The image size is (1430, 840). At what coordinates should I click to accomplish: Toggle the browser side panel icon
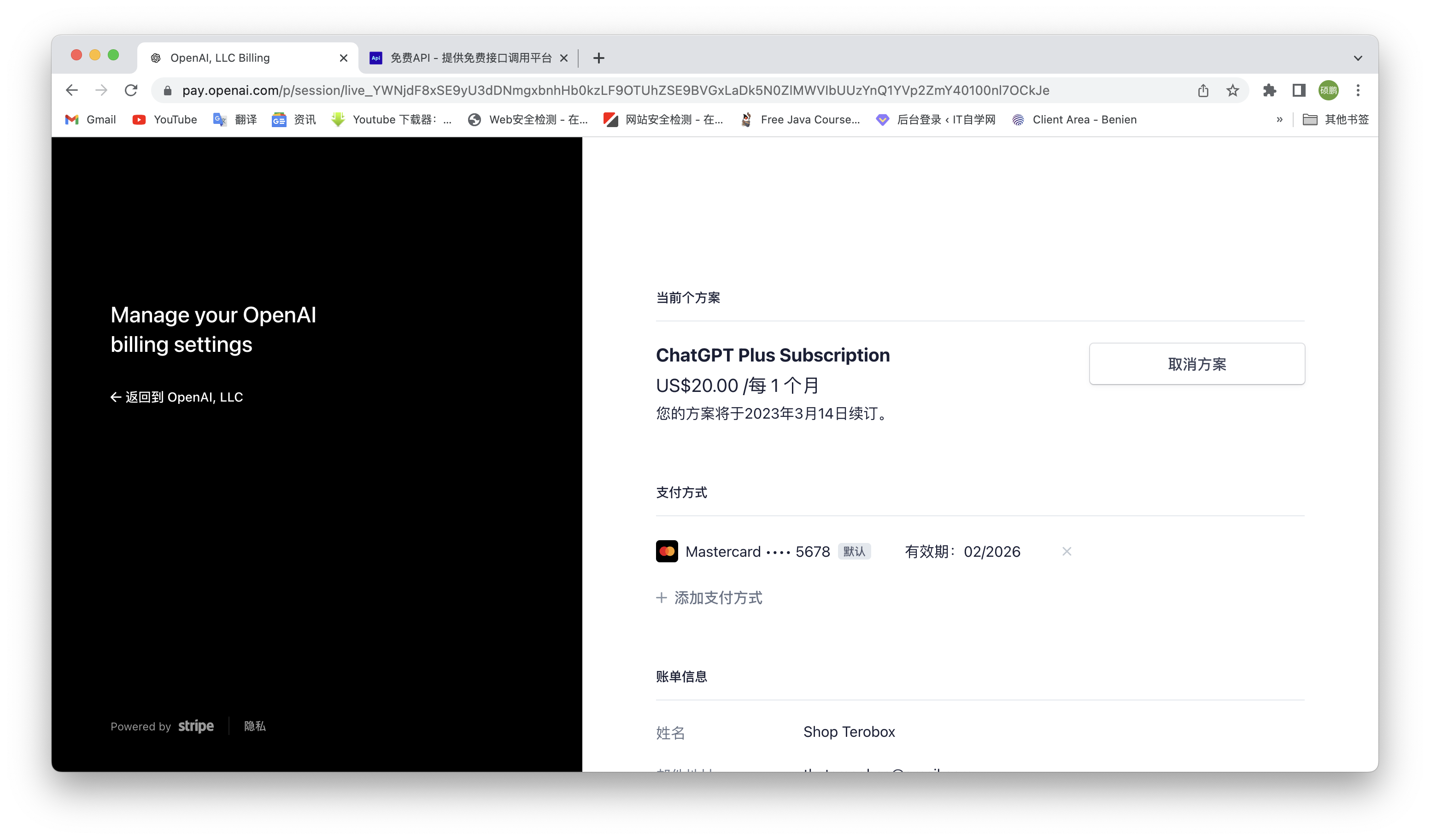click(x=1299, y=90)
